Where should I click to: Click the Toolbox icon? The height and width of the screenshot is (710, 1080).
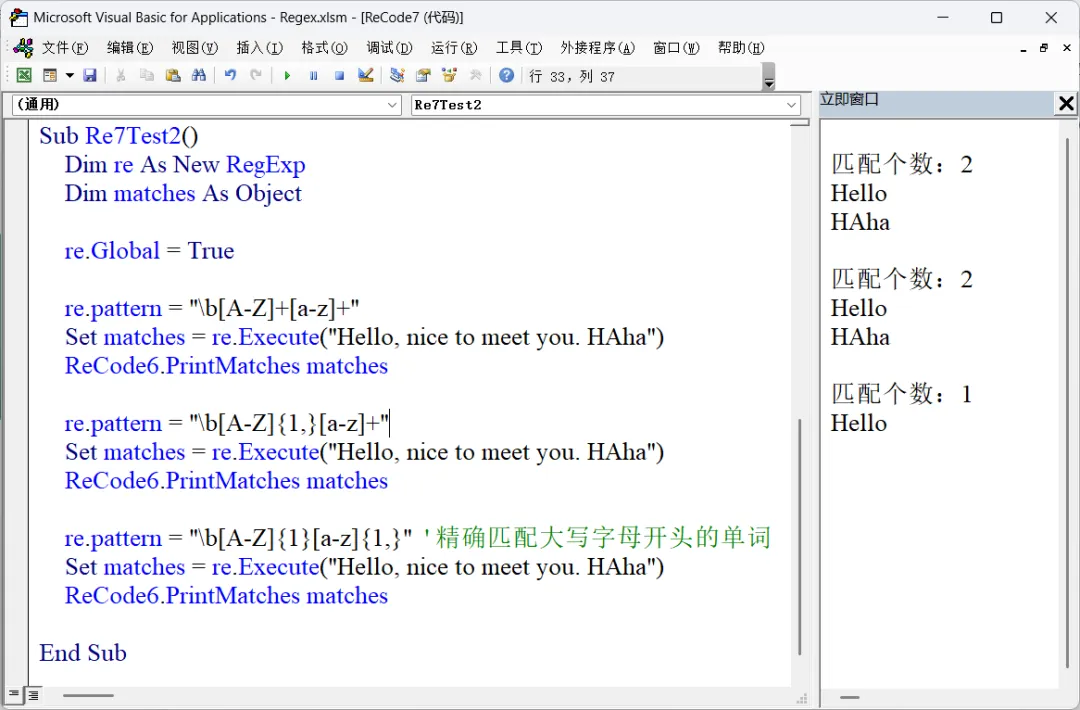[x=475, y=75]
